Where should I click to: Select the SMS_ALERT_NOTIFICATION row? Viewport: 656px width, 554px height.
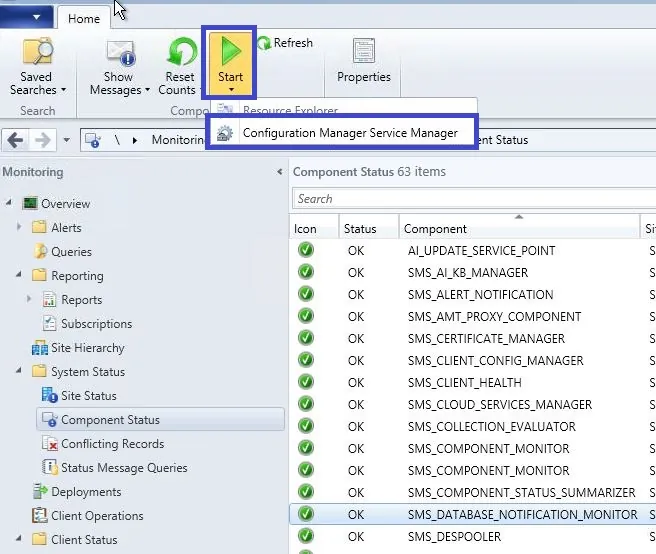tap(473, 294)
